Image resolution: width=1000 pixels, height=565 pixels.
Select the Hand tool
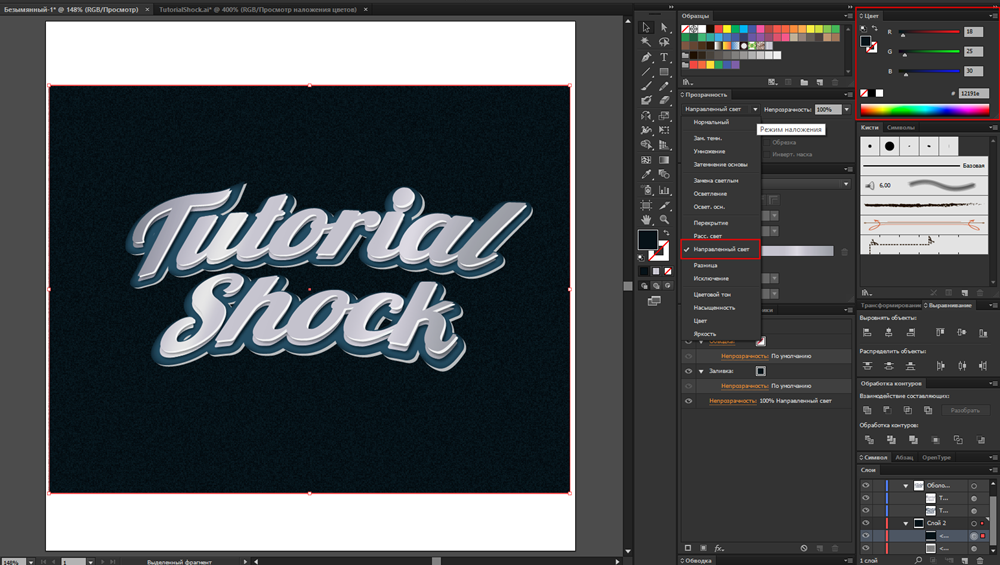coord(646,218)
